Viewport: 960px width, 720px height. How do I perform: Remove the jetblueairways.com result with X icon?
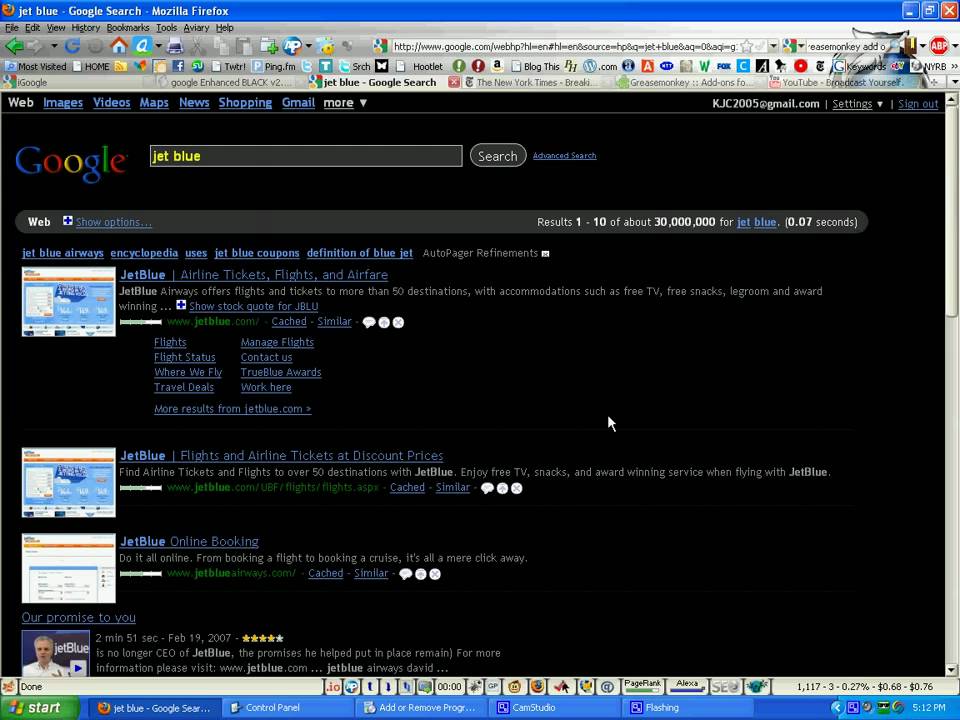pos(435,574)
